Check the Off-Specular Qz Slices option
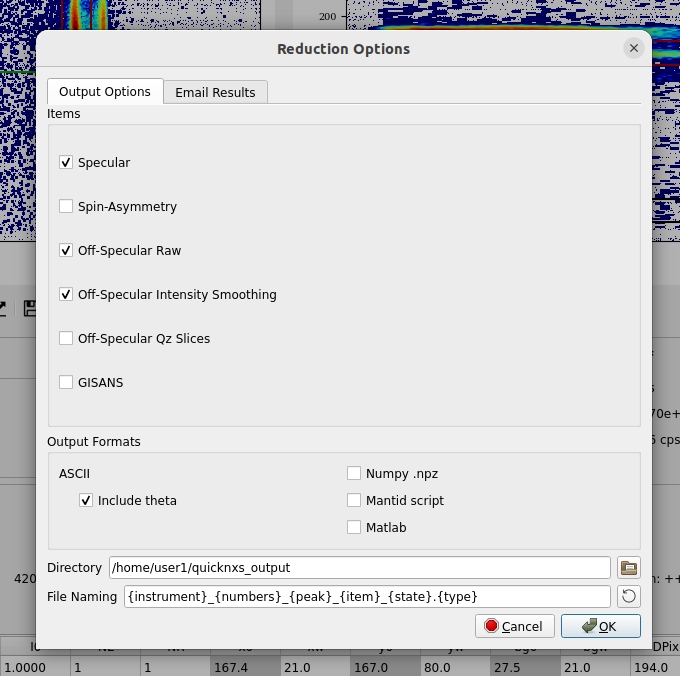Screen dimensions: 680x676 66,338
